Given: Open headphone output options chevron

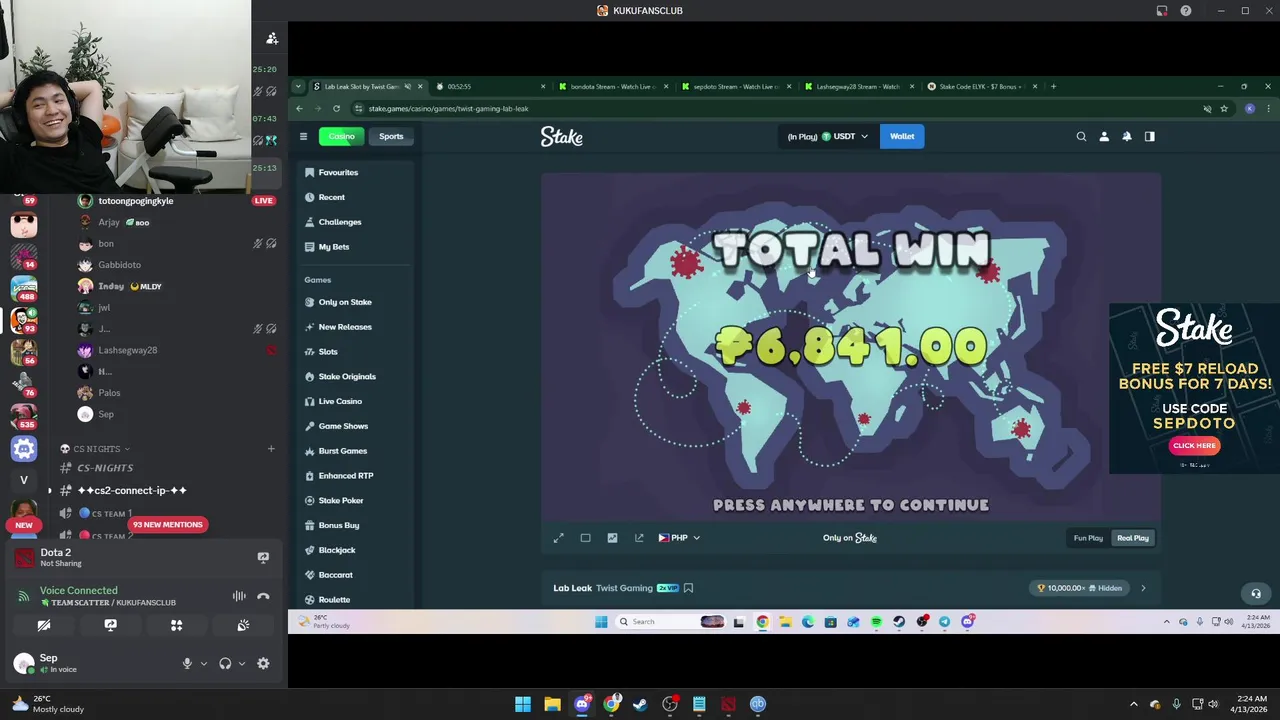Looking at the screenshot, I should 242,663.
